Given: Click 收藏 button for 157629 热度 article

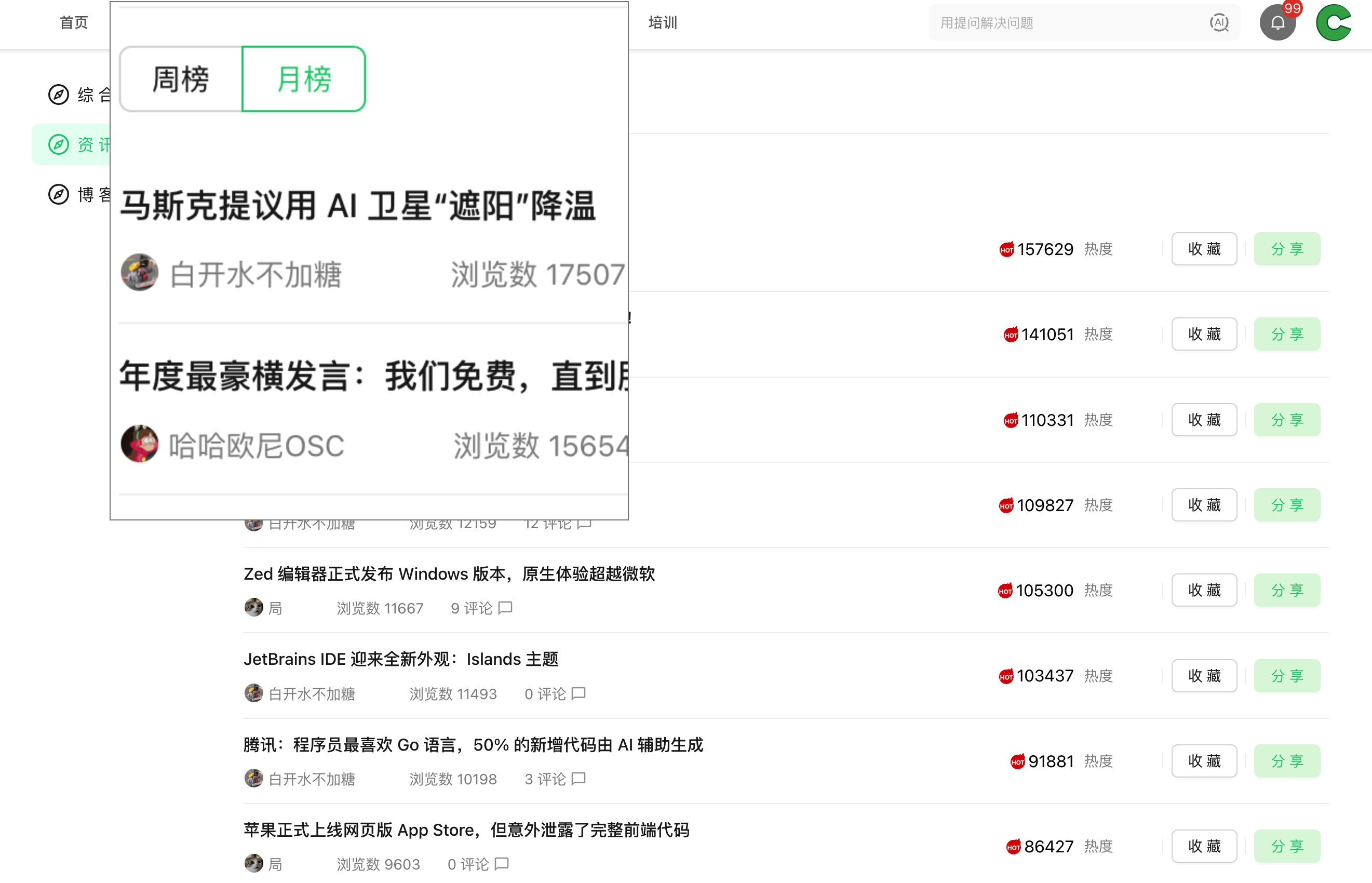Looking at the screenshot, I should point(1204,249).
